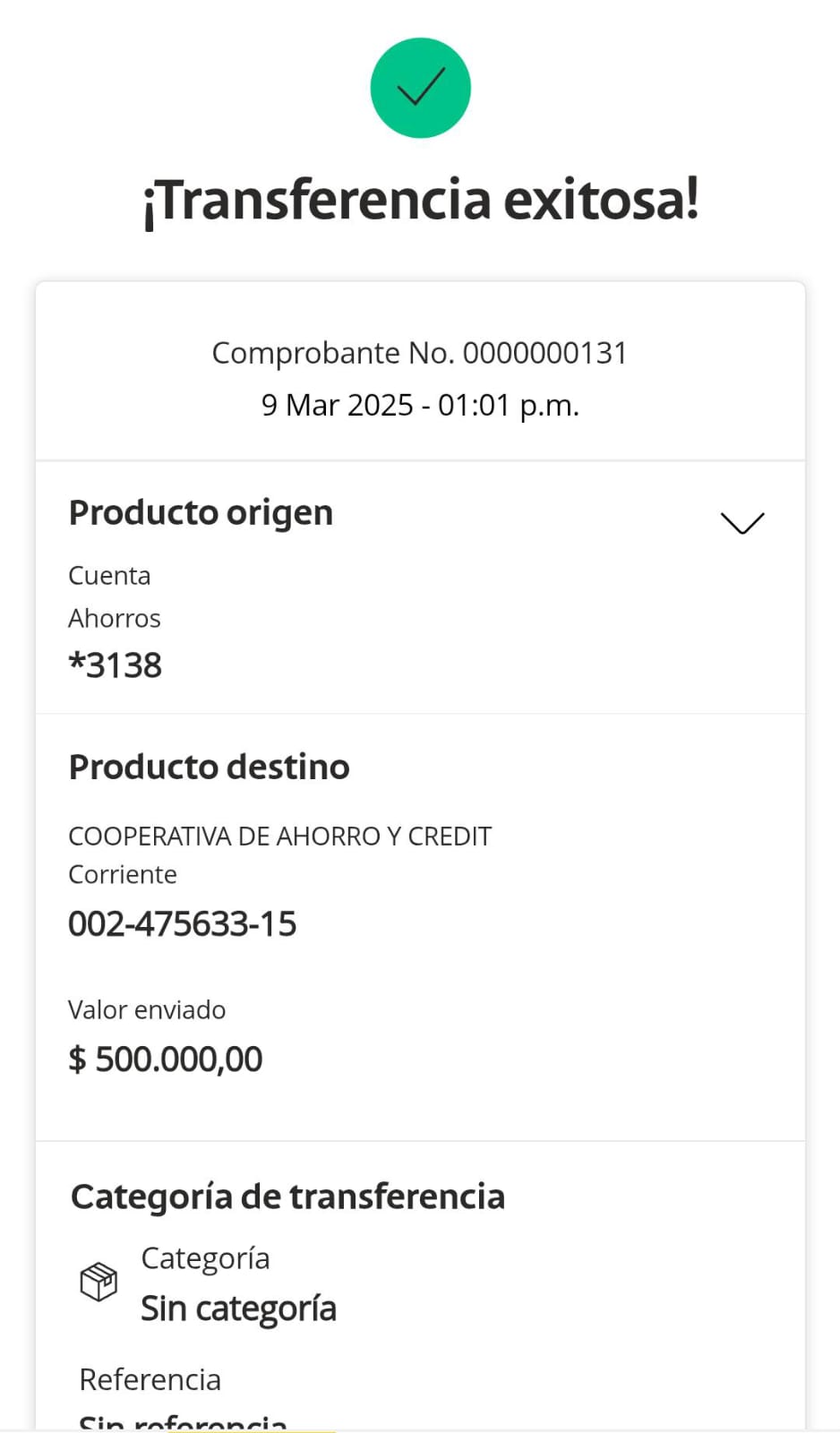Image resolution: width=840 pixels, height=1433 pixels.
Task: Click the ¡Transferencia exitosa! heading
Action: pyautogui.click(x=420, y=200)
